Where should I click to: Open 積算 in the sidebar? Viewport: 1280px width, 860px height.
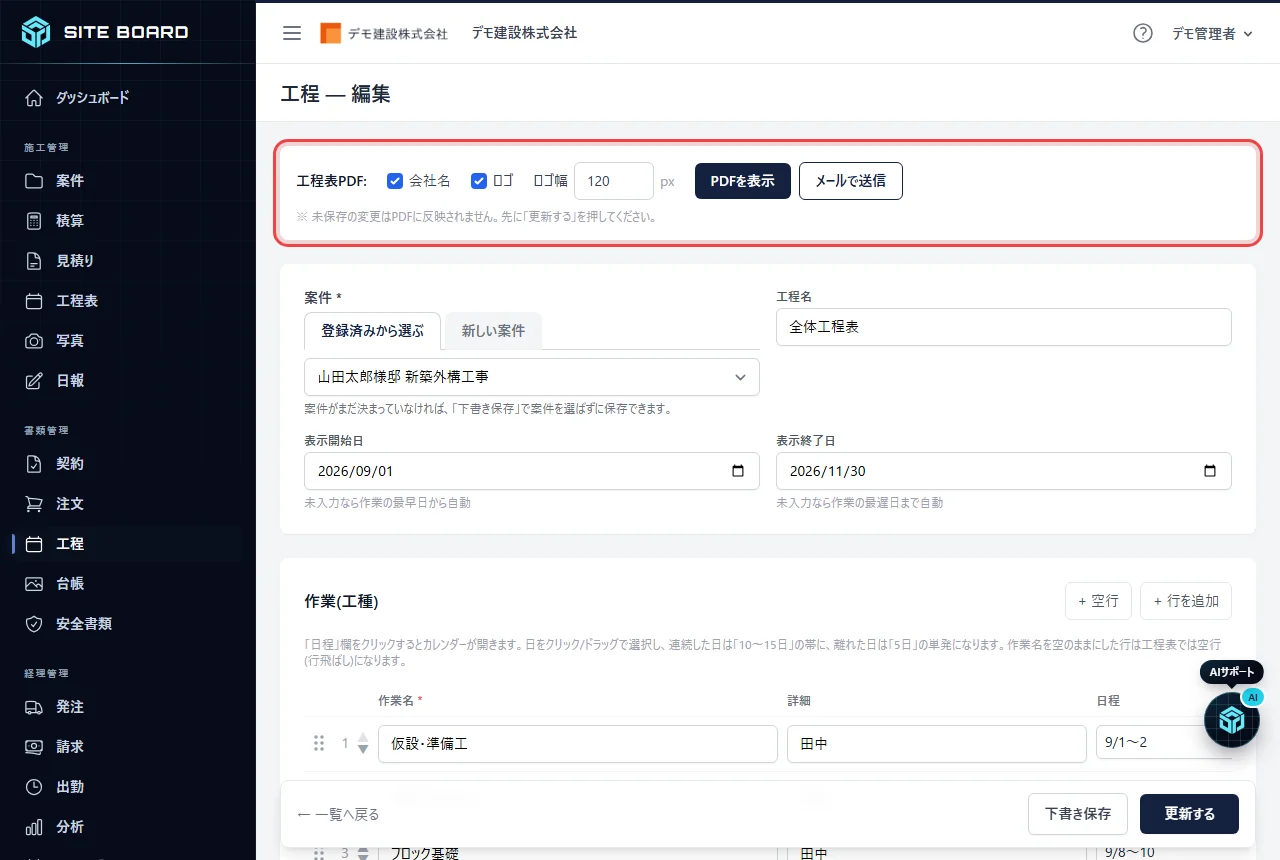[128, 221]
